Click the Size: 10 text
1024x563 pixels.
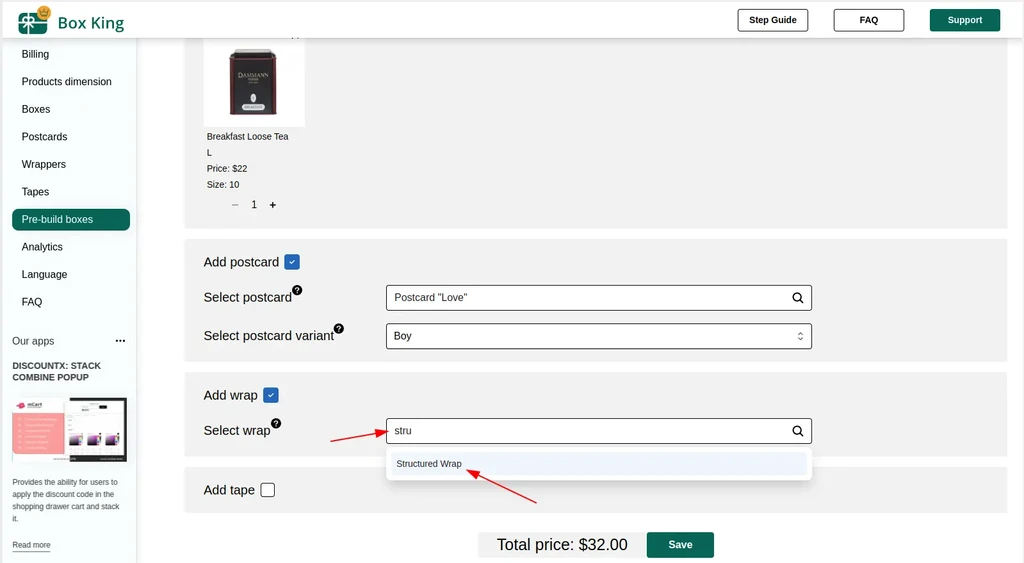pos(223,185)
